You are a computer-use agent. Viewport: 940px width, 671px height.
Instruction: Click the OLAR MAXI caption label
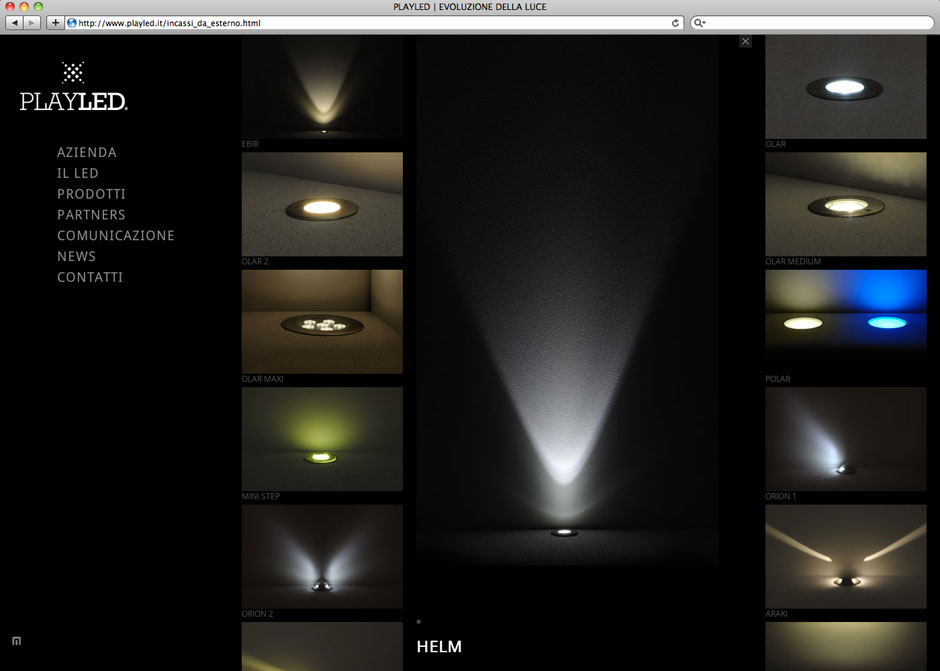pos(263,379)
